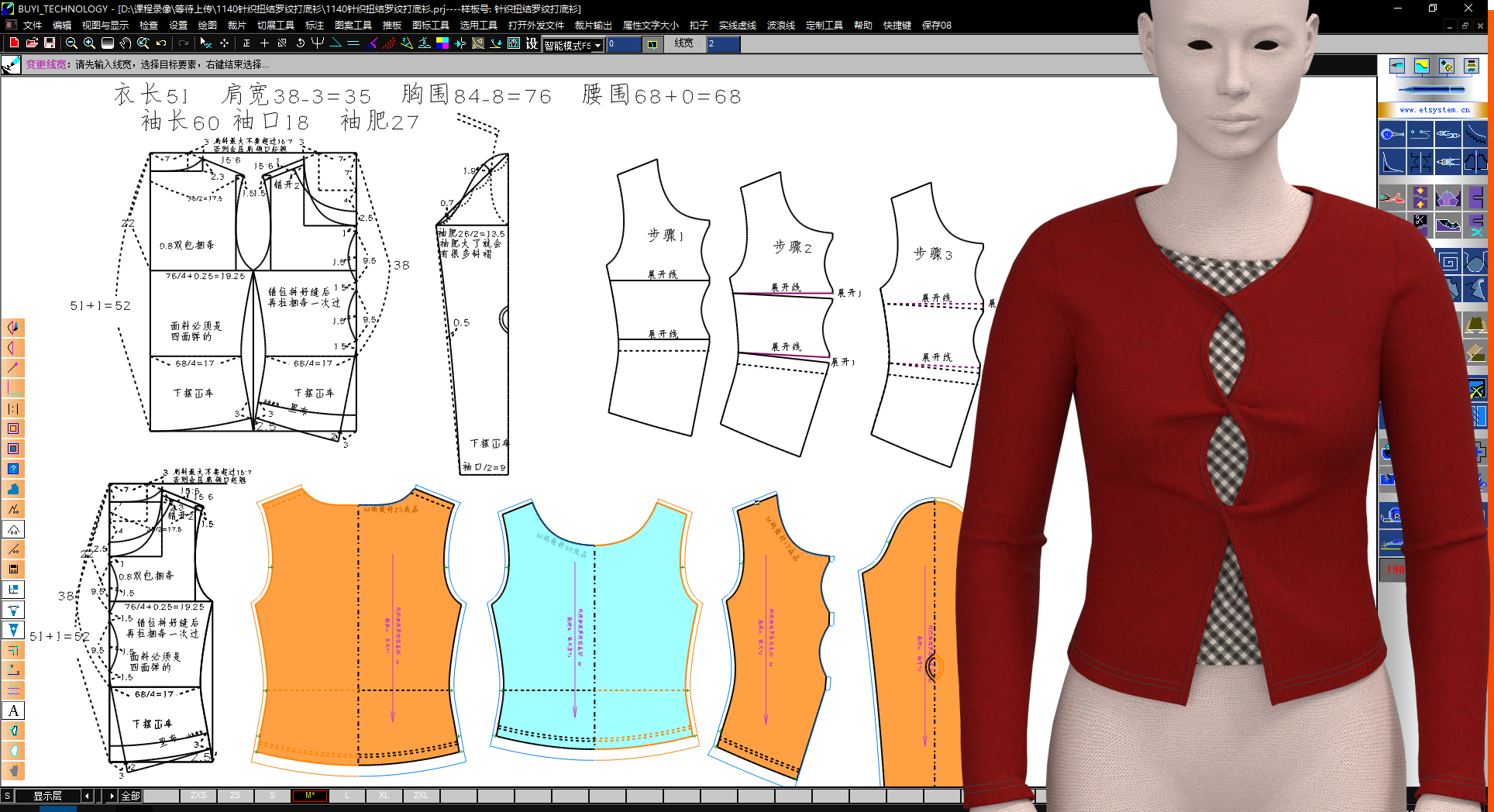
Task: Click the yellow curve icon in right panel
Action: 1422,66
